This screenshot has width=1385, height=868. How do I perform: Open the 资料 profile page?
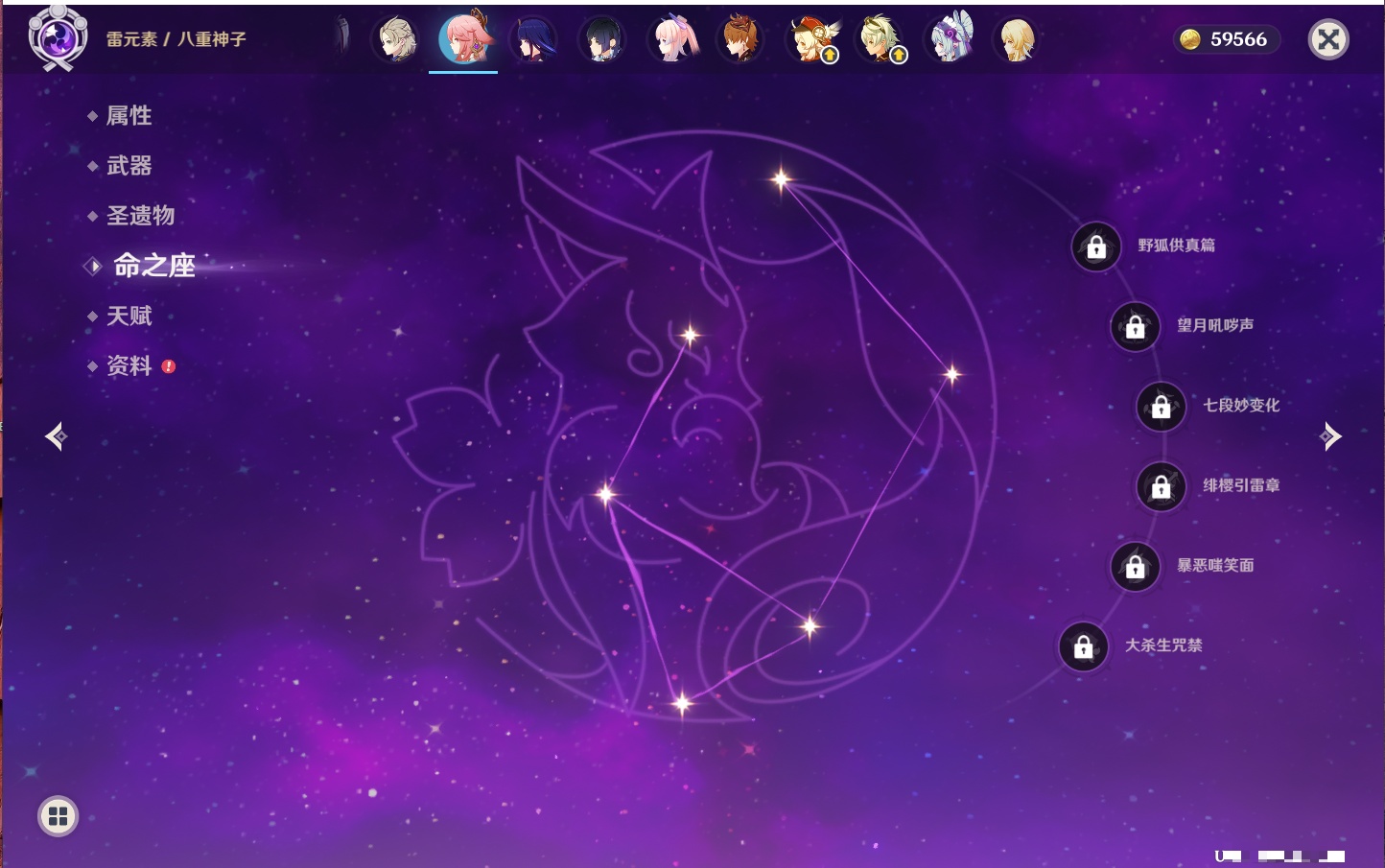point(130,365)
